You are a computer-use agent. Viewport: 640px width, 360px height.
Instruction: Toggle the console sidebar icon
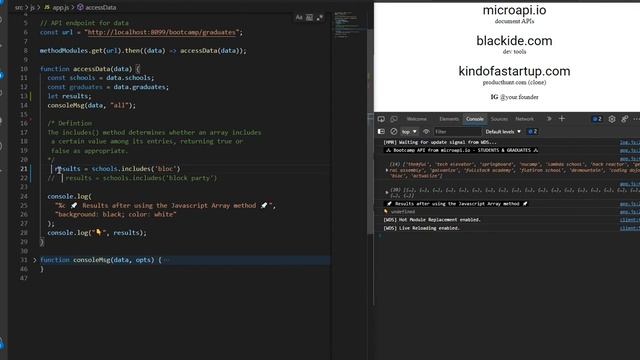381,131
